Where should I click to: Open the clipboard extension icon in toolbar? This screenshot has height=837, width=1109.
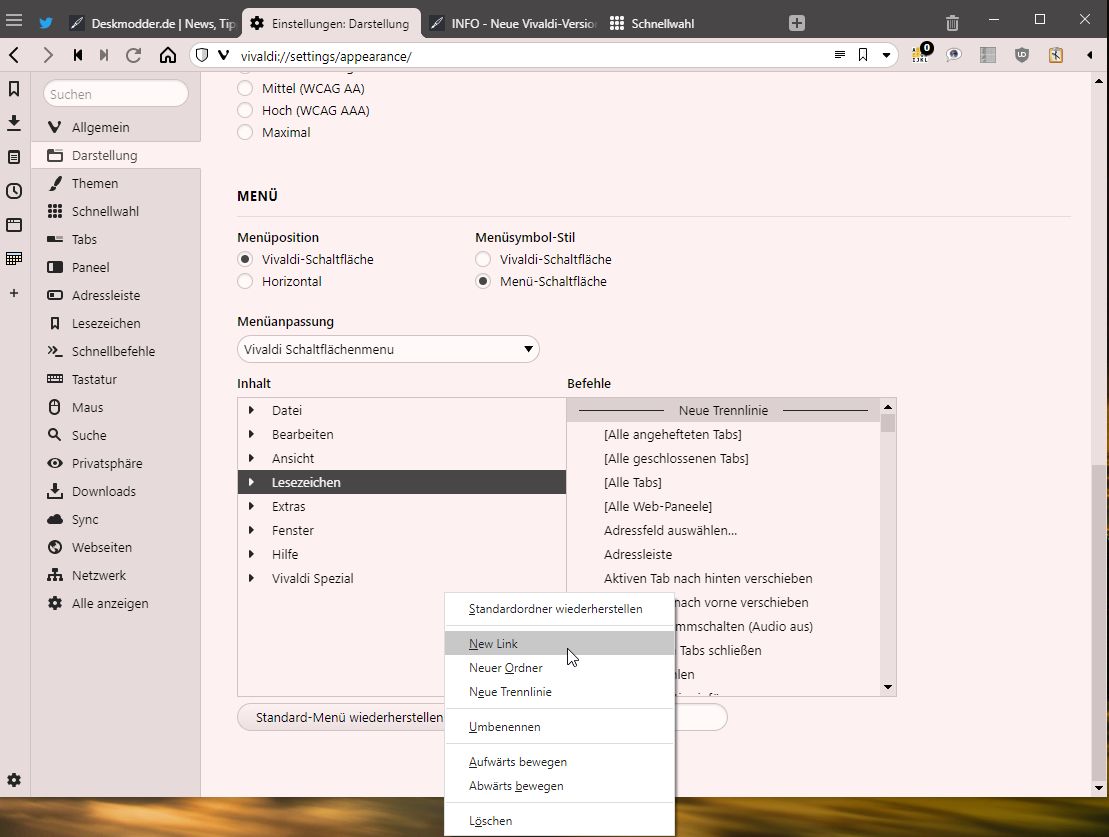[1056, 55]
